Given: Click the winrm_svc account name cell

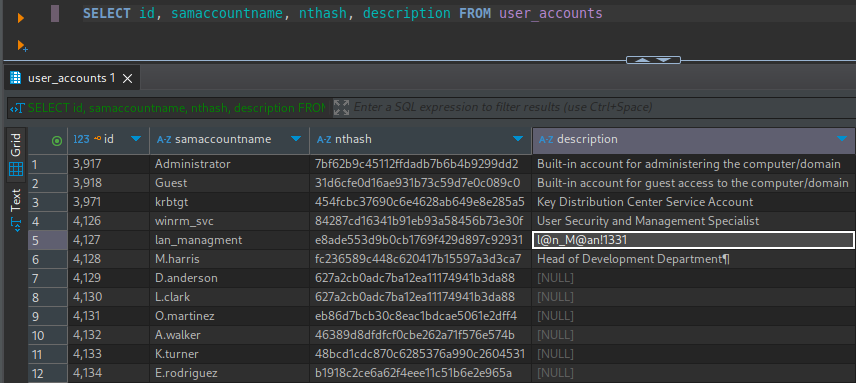Looking at the screenshot, I should pos(229,221).
